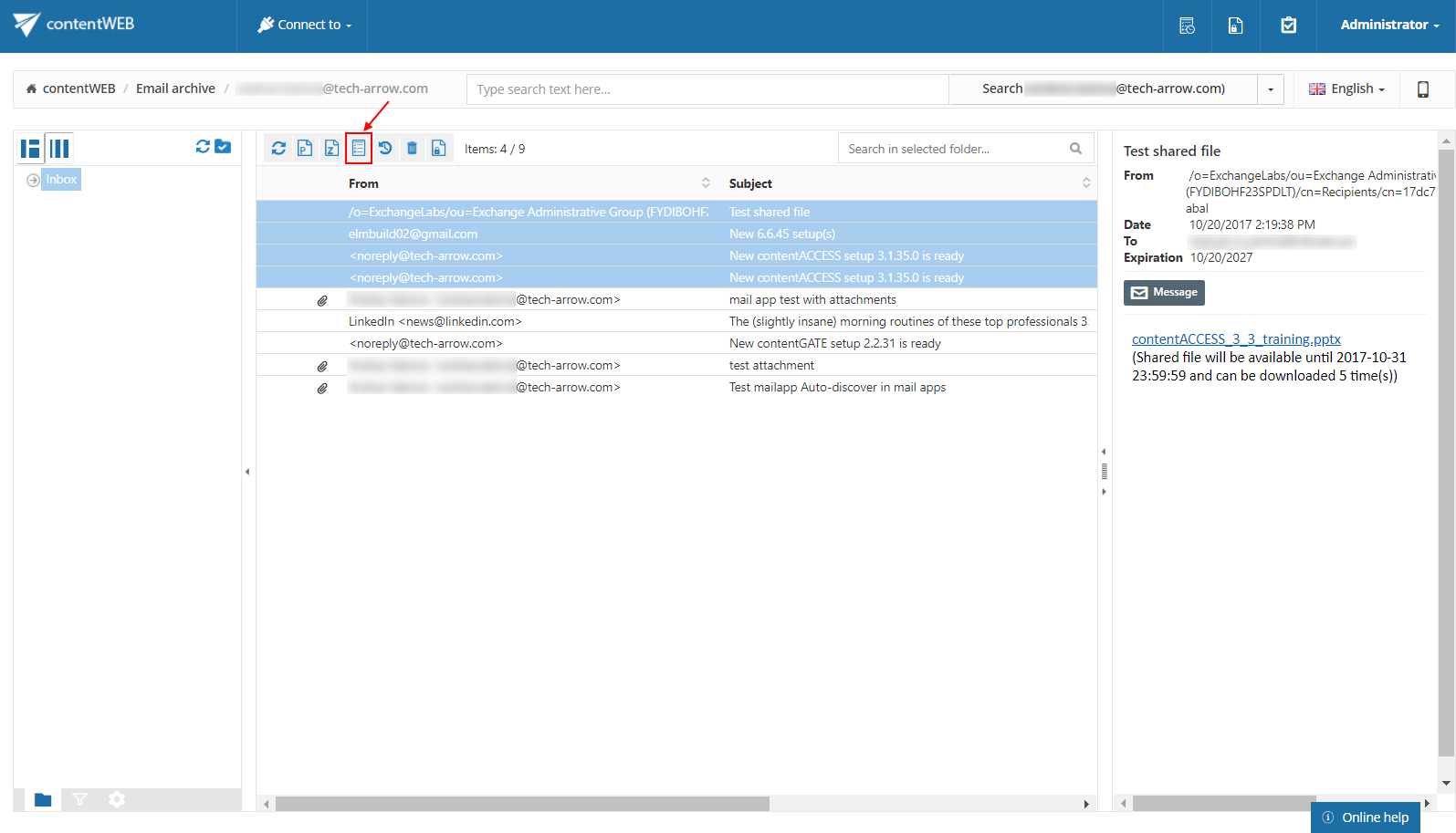
Task: Open the task list with clock icon in header
Action: point(1187,26)
